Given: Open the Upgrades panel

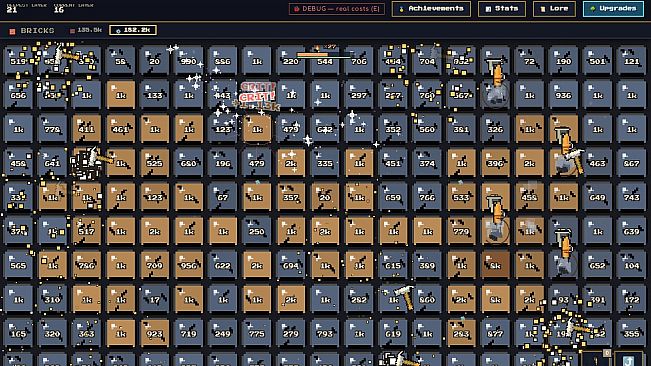Looking at the screenshot, I should coord(613,9).
